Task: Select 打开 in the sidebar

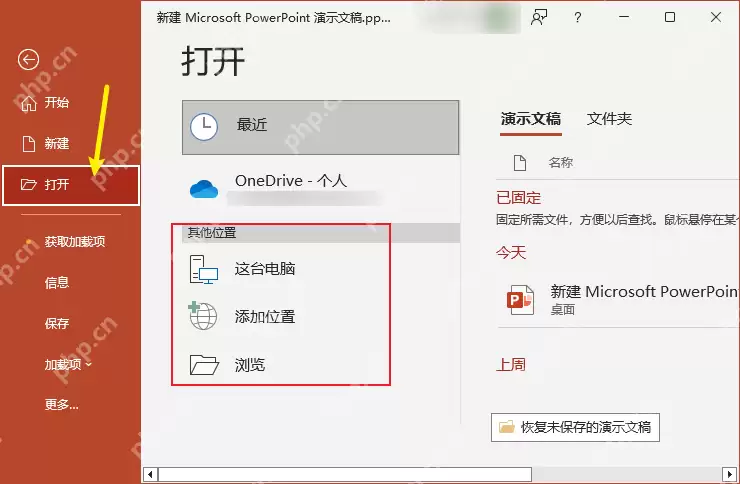Action: tap(71, 185)
